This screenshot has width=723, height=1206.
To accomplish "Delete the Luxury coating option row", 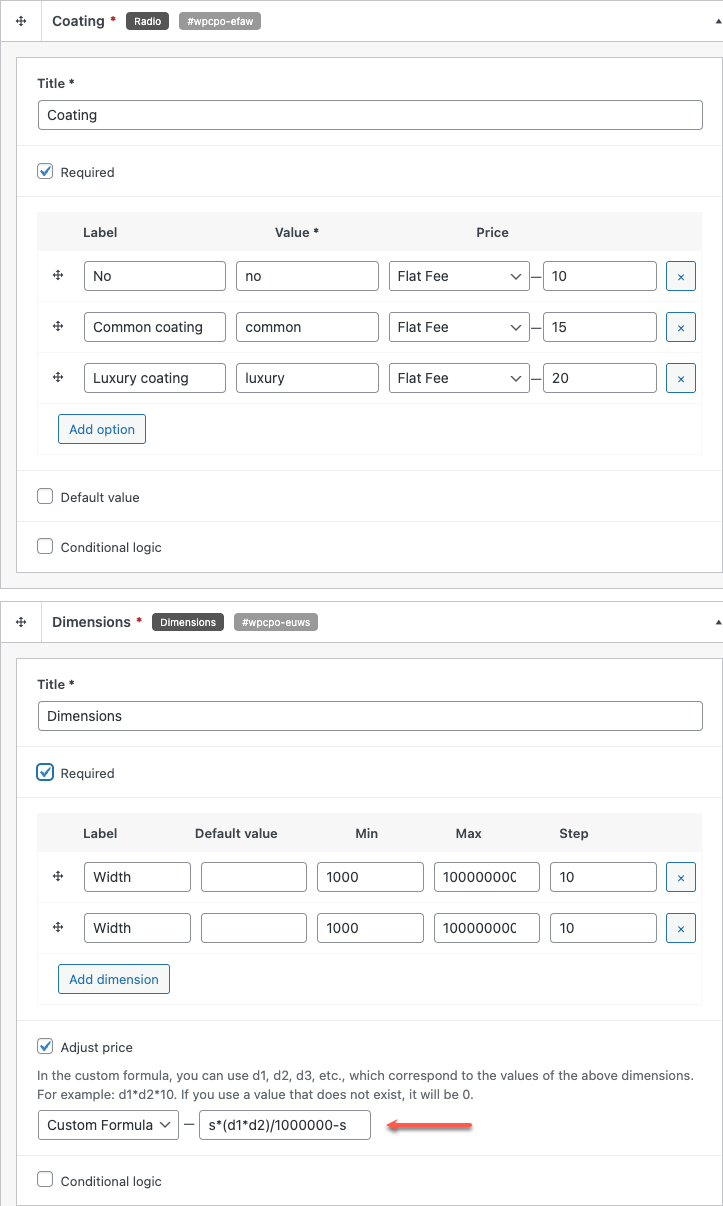I will pos(681,378).
